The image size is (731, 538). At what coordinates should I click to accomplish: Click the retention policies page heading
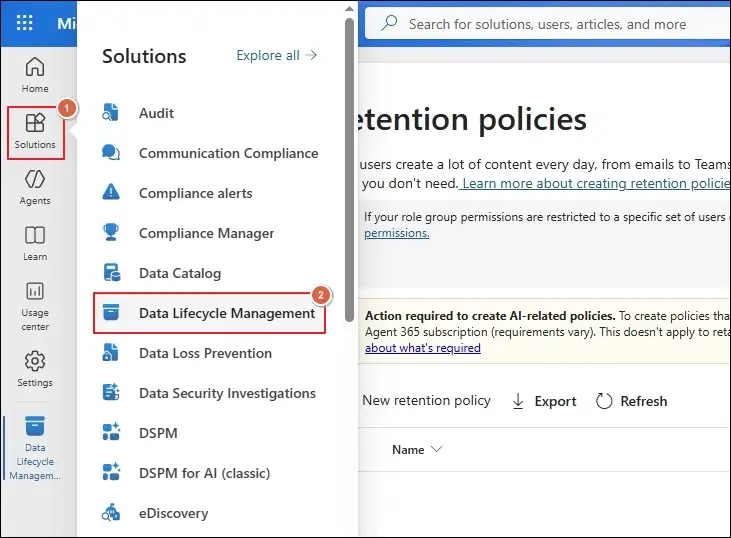point(472,119)
